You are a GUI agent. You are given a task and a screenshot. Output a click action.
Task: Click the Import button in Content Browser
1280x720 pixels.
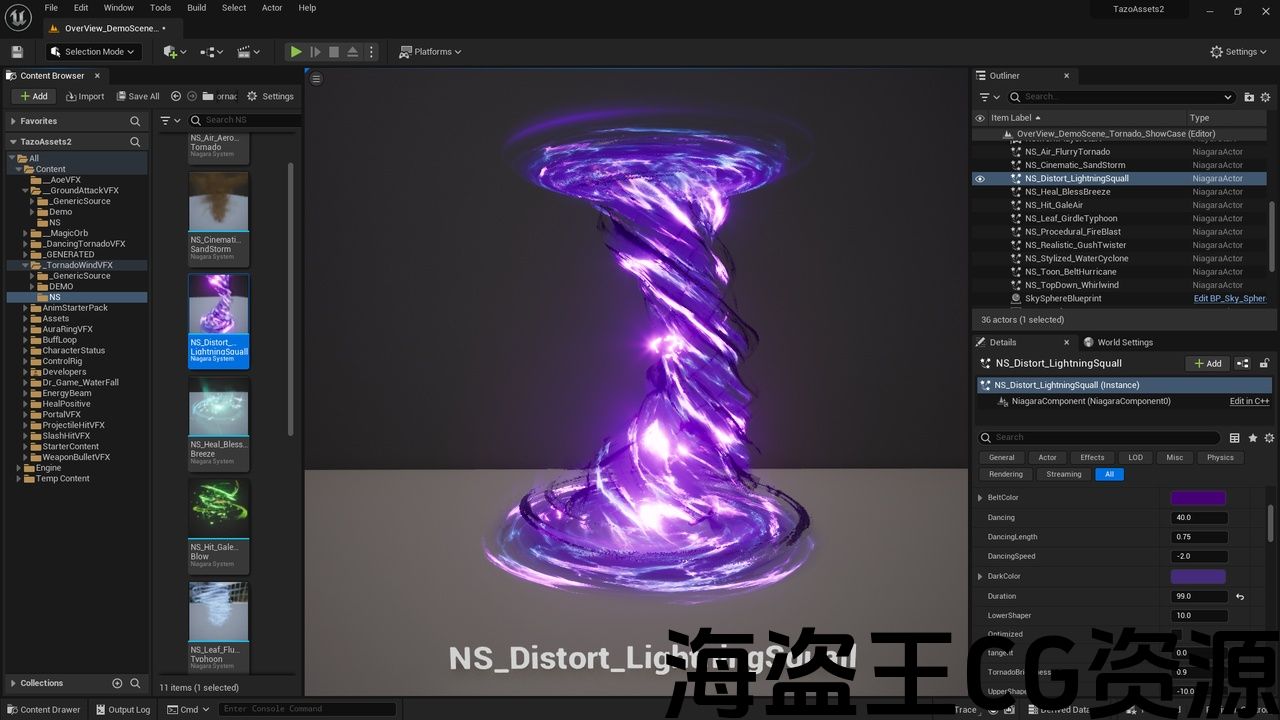85,96
